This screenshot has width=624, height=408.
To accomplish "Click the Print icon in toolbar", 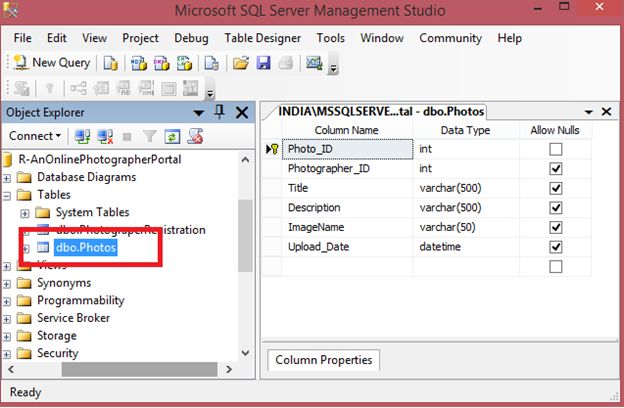I will point(286,63).
